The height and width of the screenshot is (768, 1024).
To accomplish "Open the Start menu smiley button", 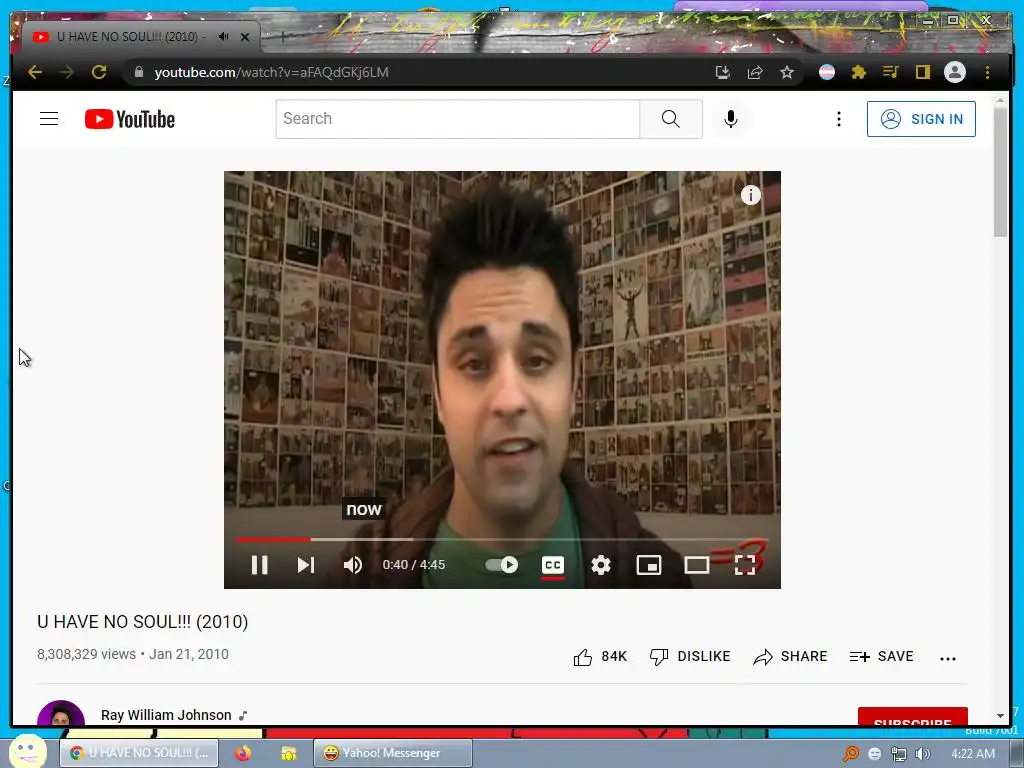I will tap(27, 752).
